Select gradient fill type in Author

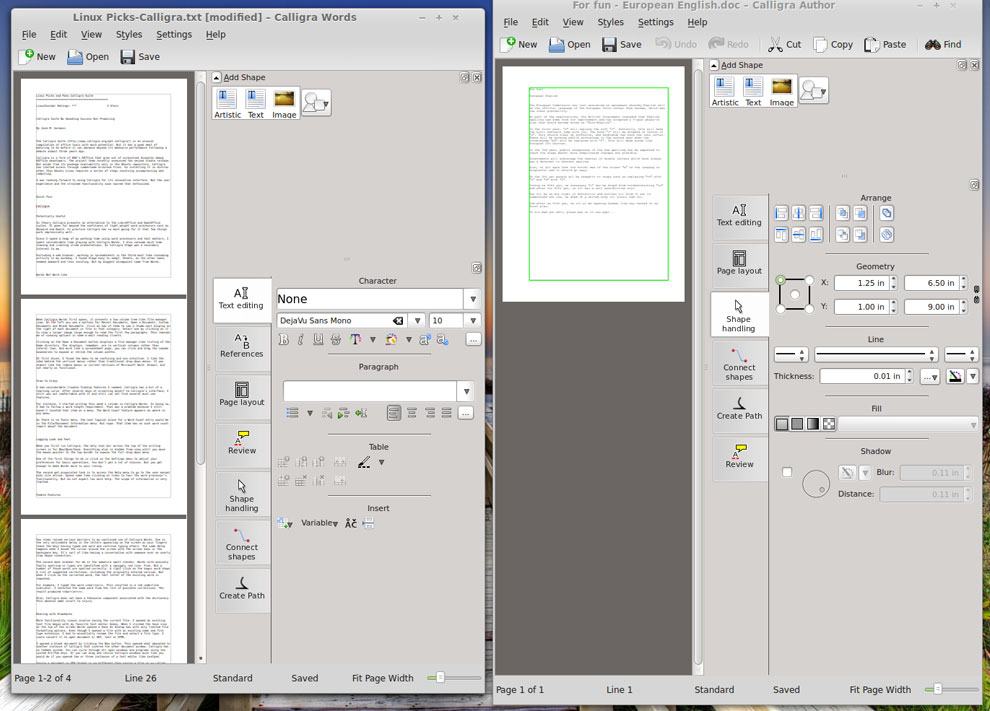(x=813, y=424)
